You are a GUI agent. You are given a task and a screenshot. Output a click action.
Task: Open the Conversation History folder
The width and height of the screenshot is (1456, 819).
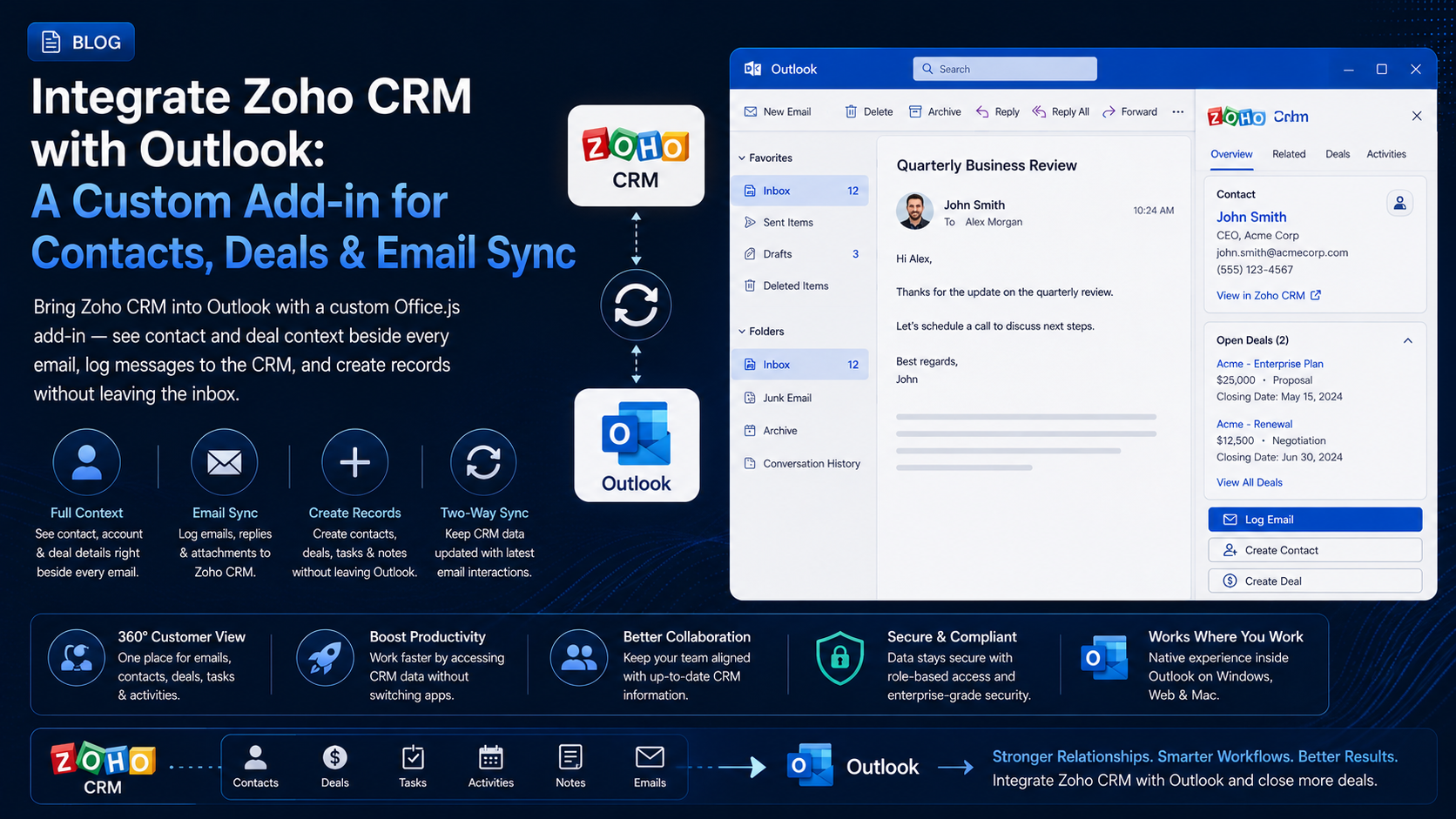click(800, 464)
